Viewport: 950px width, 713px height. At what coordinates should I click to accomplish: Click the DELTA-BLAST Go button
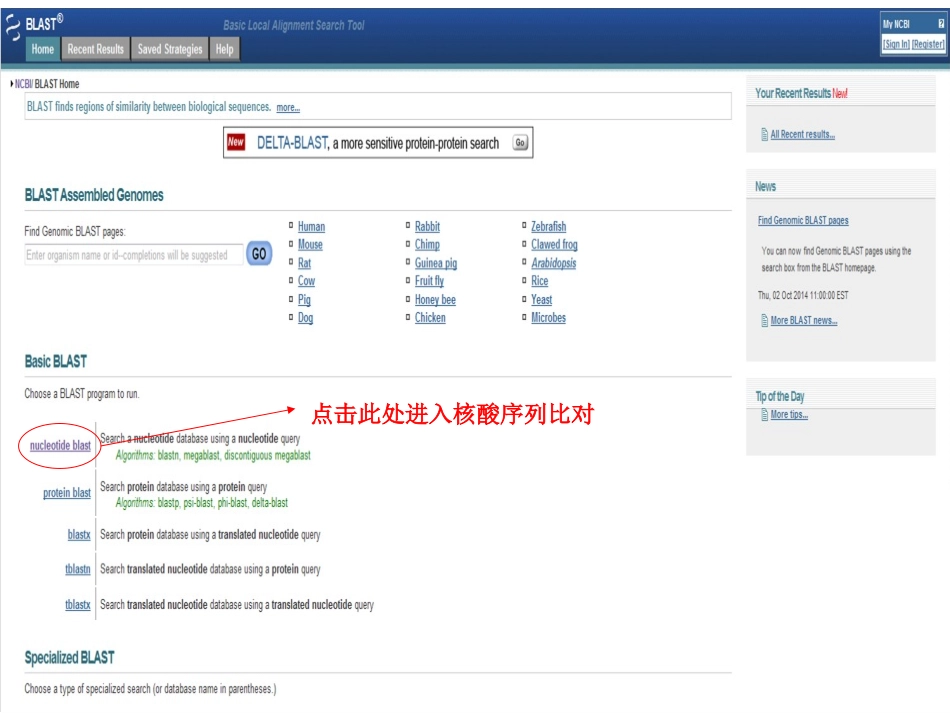(520, 142)
